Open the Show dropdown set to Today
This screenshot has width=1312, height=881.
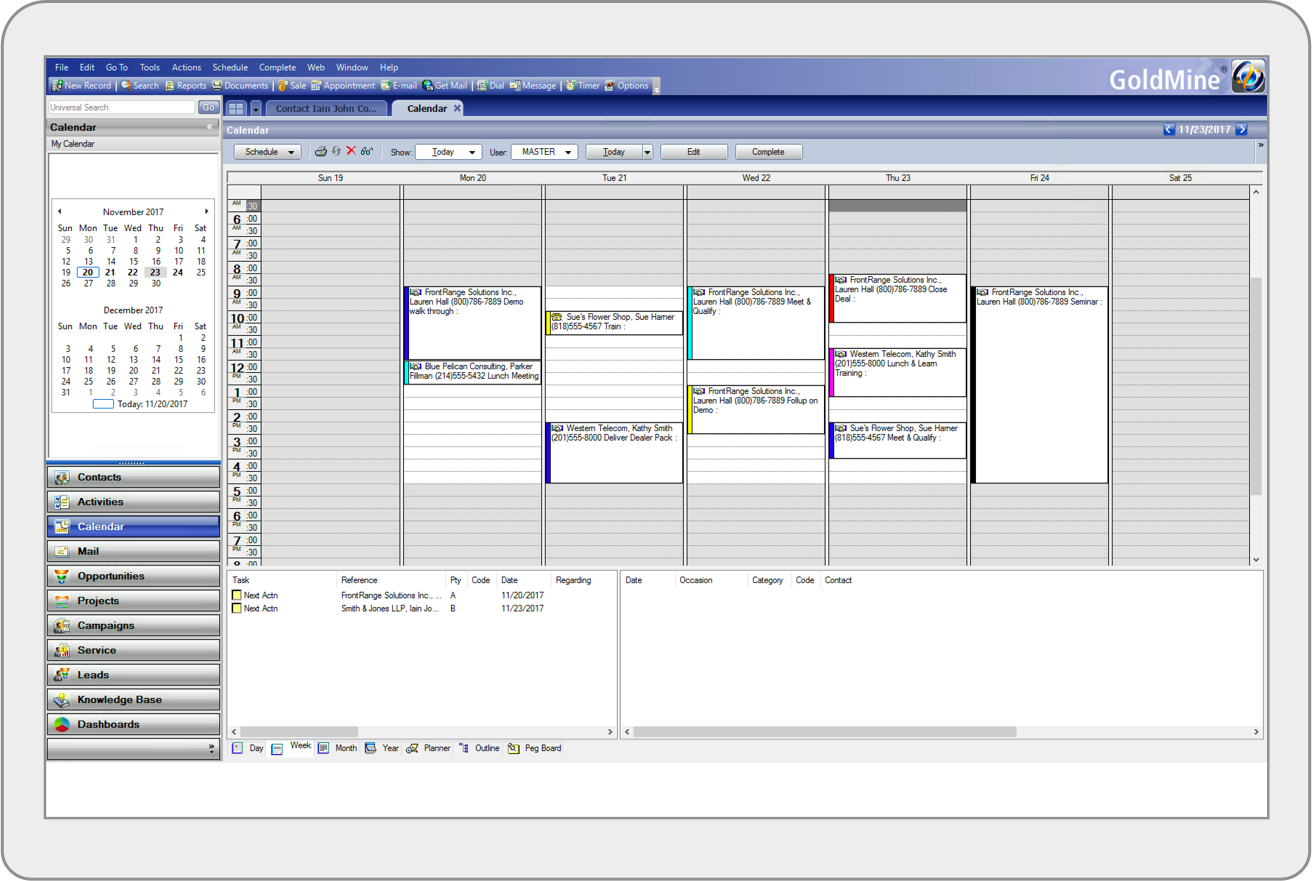coord(448,152)
